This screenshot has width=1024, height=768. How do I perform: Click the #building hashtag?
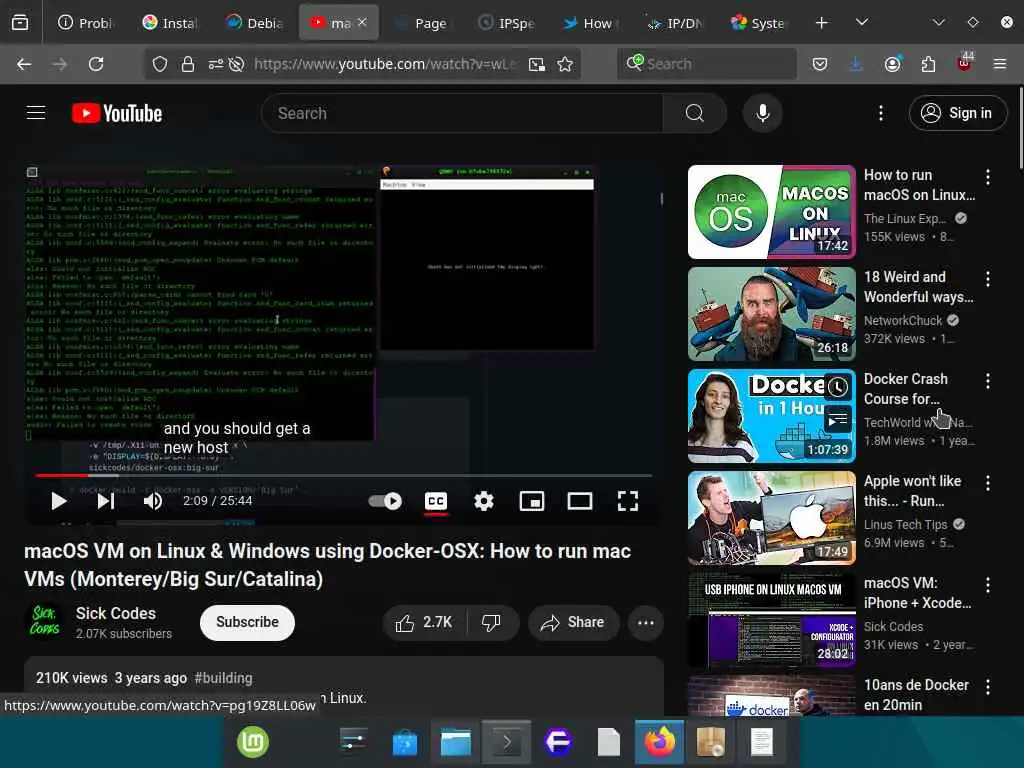(223, 678)
